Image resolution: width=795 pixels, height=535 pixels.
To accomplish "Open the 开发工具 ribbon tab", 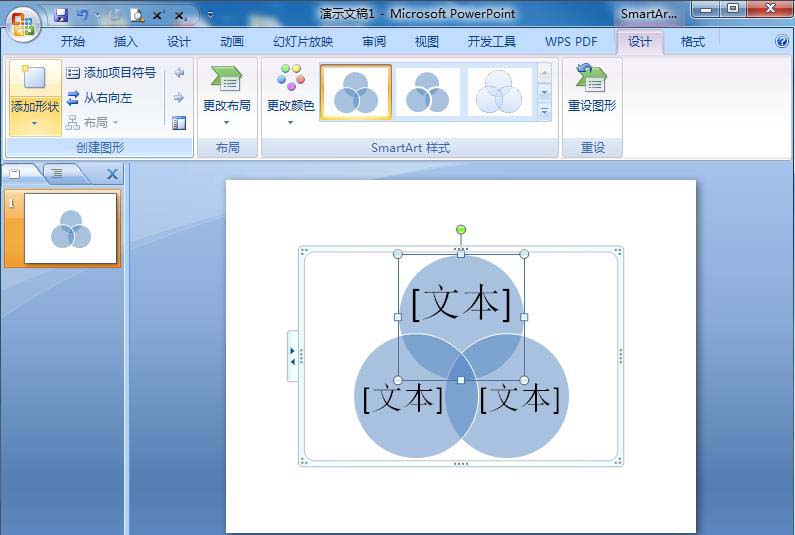I will point(491,42).
